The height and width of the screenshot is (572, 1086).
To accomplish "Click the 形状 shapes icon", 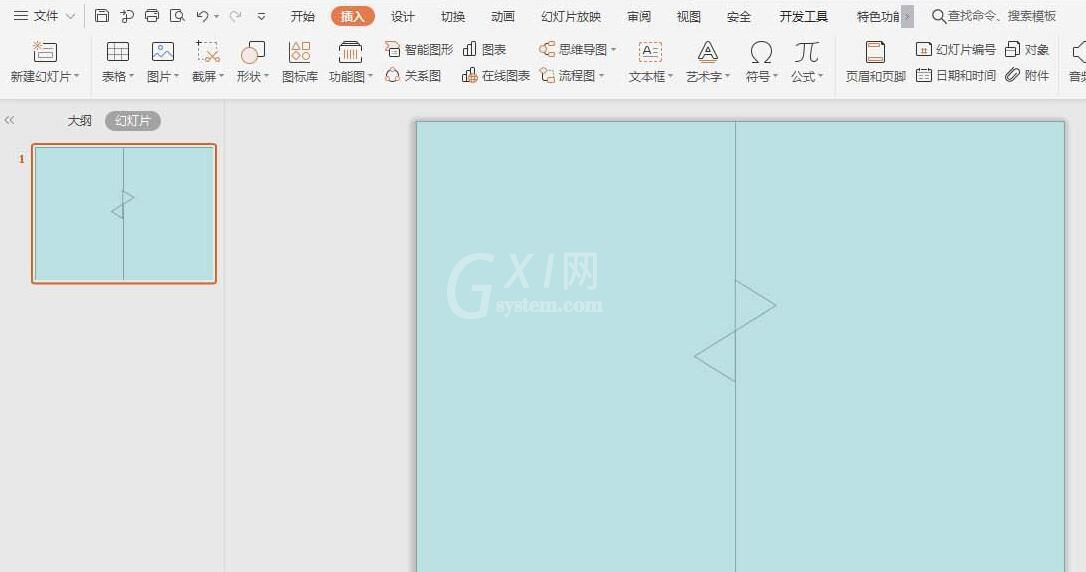I will [x=253, y=51].
